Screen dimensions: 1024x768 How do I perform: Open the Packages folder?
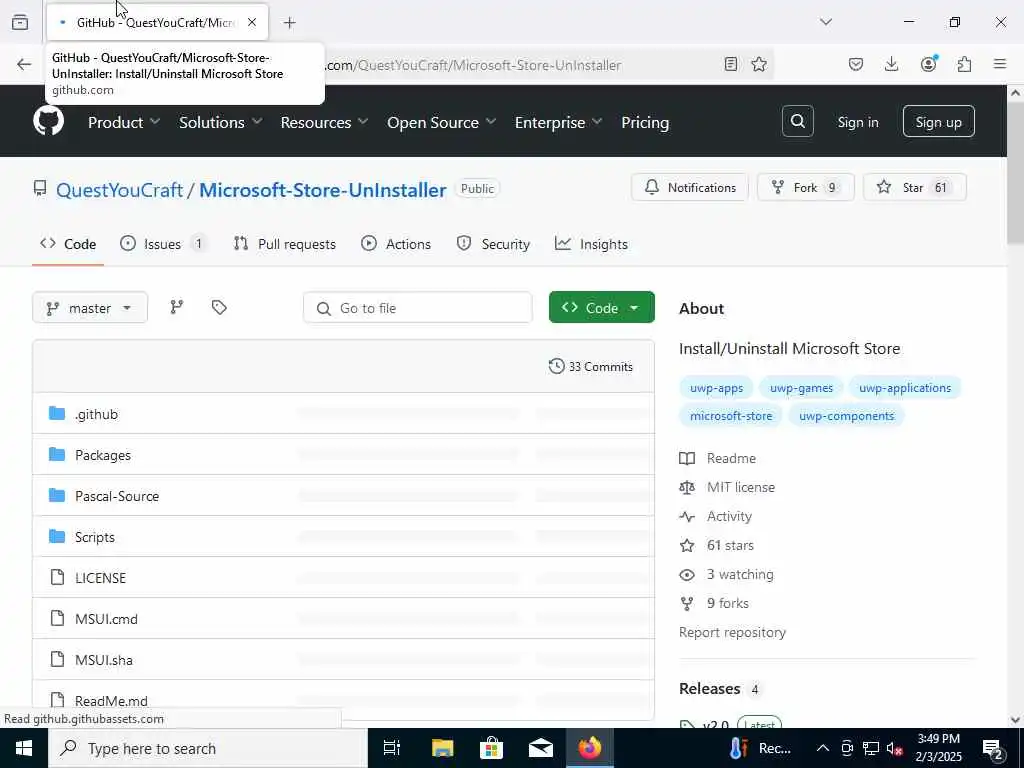click(x=103, y=455)
